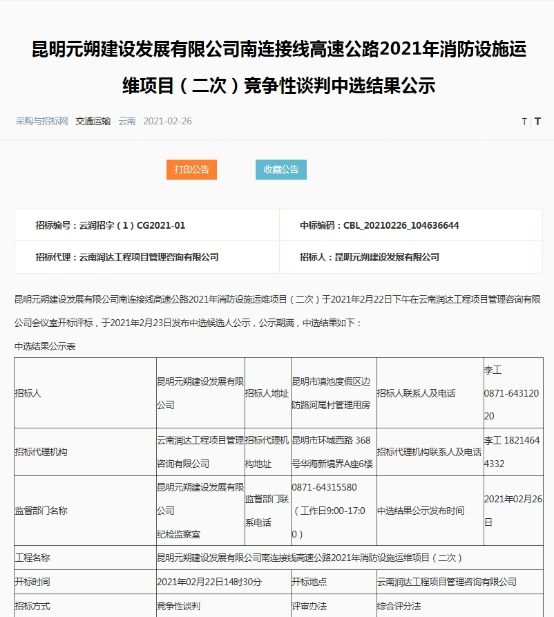
Task: Click the publish date 2021-02-26
Action: click(x=167, y=121)
